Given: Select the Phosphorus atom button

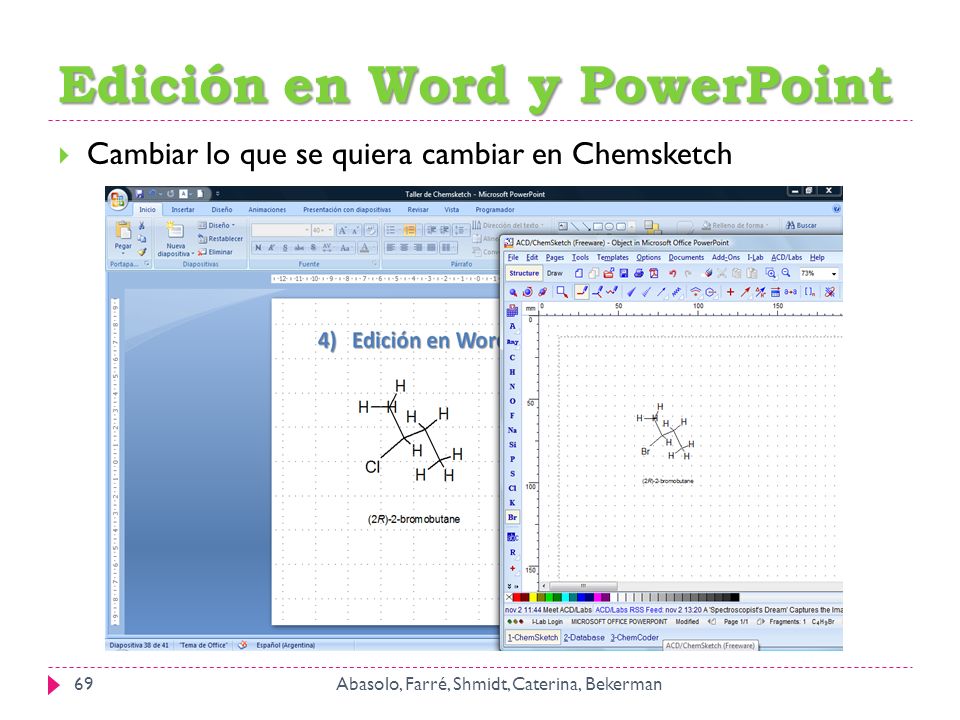Looking at the screenshot, I should [x=512, y=459].
